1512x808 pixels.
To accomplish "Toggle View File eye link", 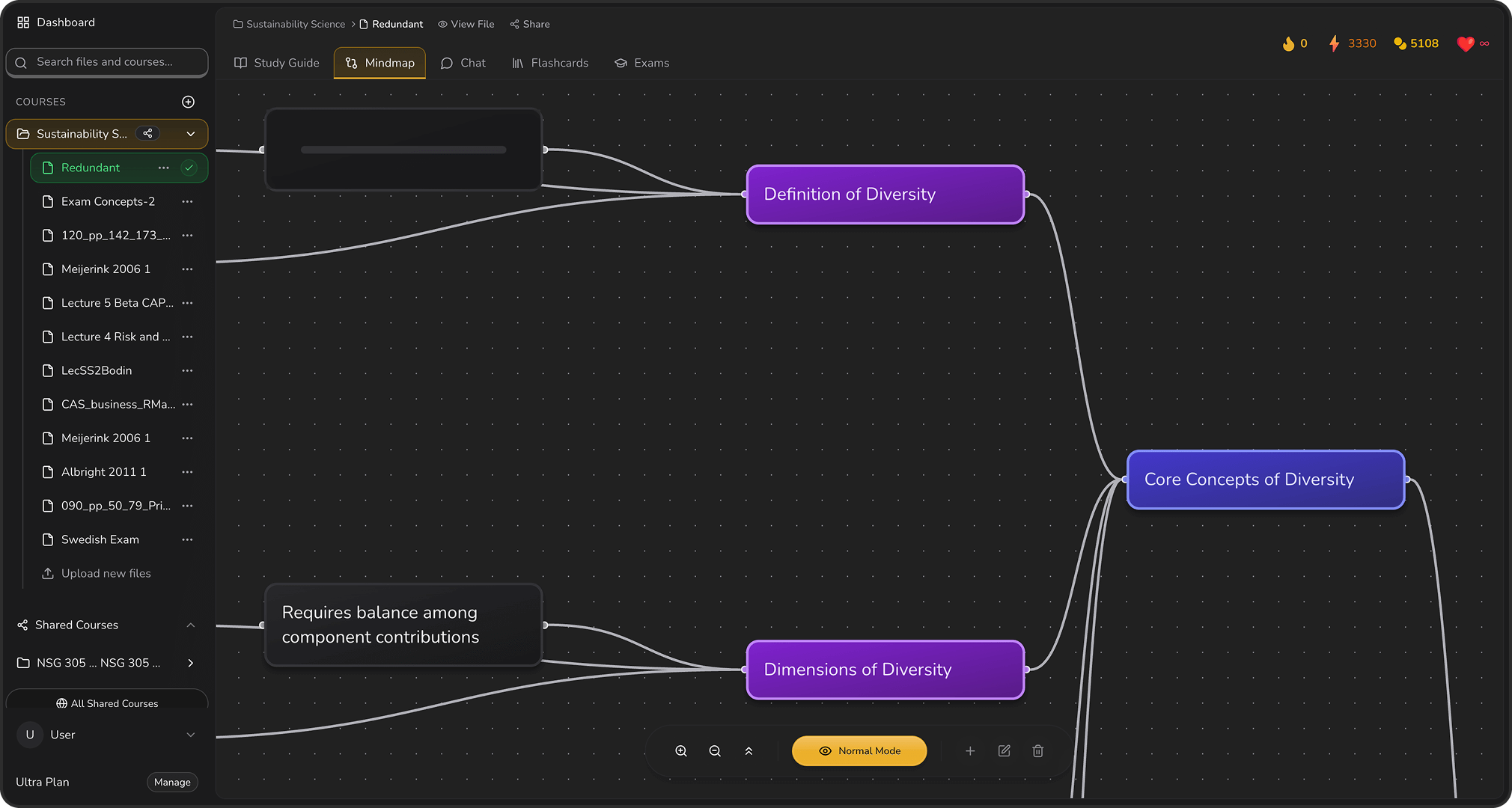I will click(466, 24).
